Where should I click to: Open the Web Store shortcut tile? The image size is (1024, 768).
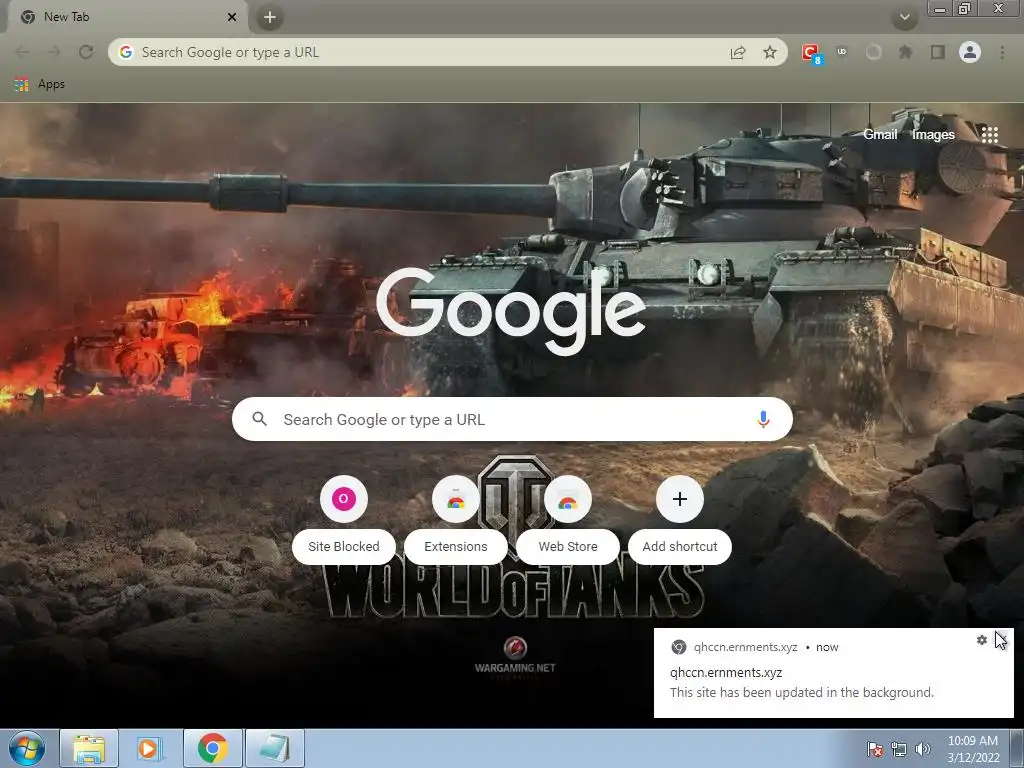click(568, 519)
